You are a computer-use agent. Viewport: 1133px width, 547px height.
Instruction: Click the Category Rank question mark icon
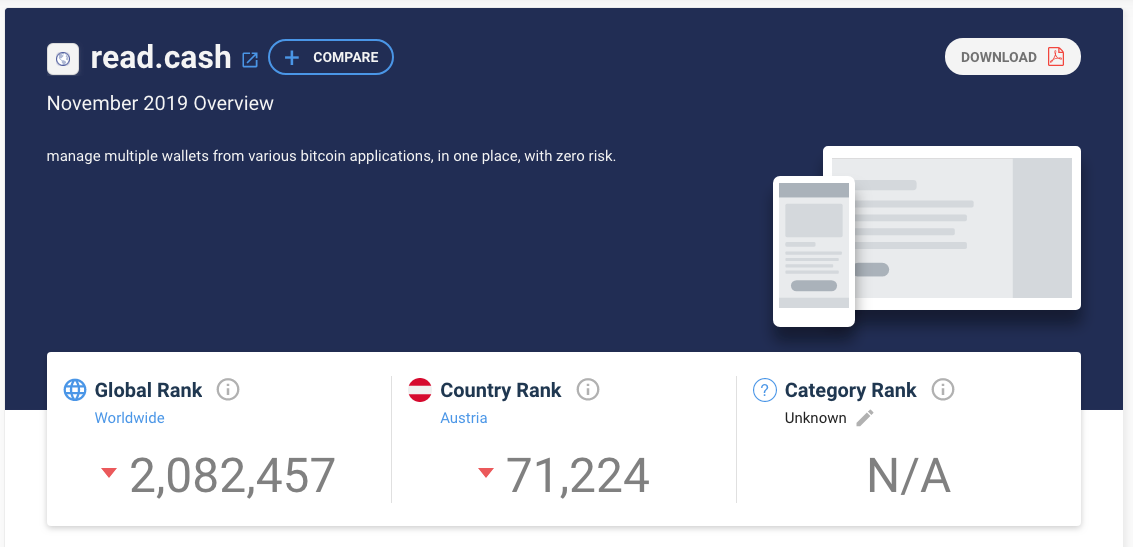764,389
